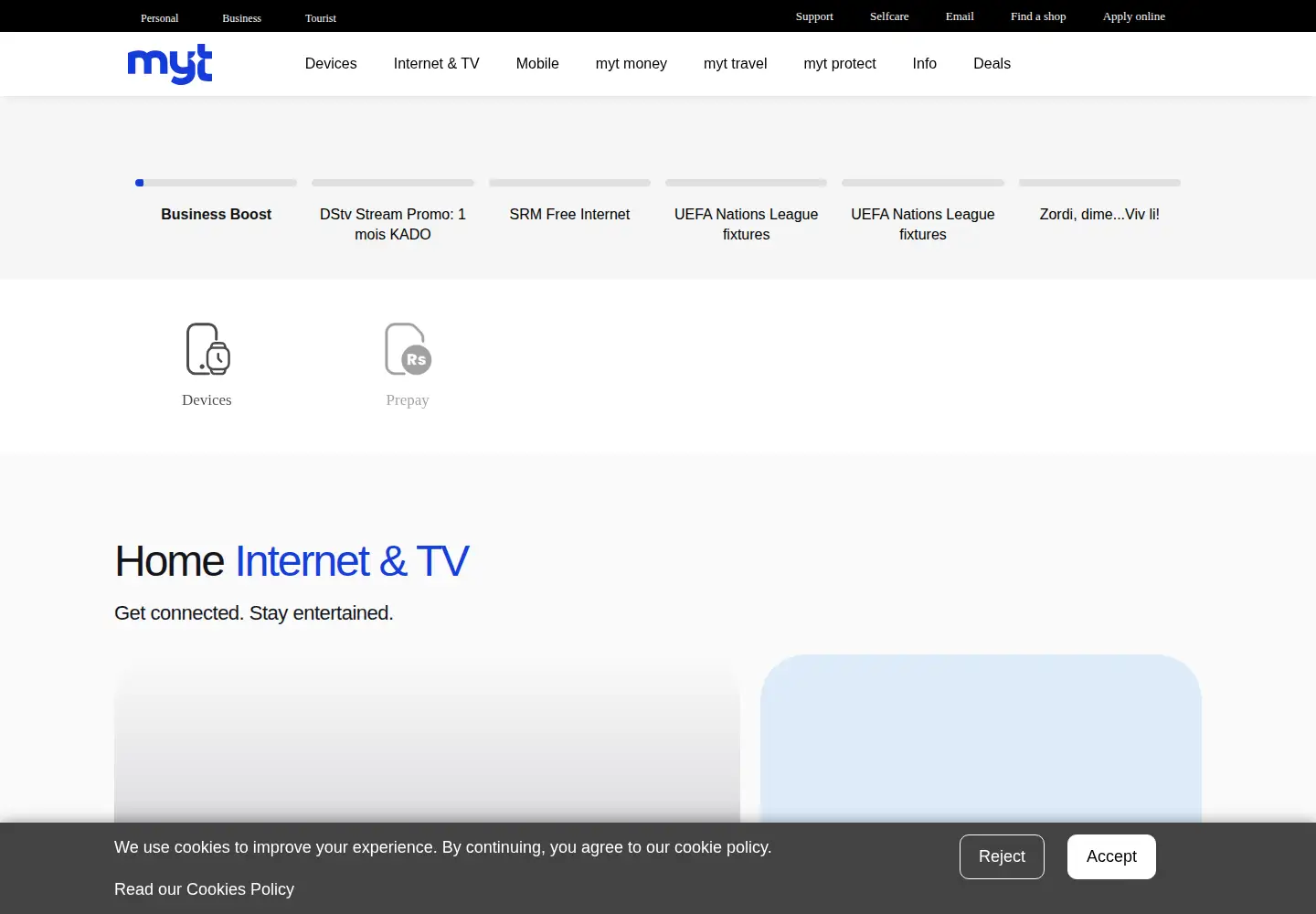Open the phone-and-watch Devices icon
Viewport: 1316px width, 914px height.
(207, 349)
